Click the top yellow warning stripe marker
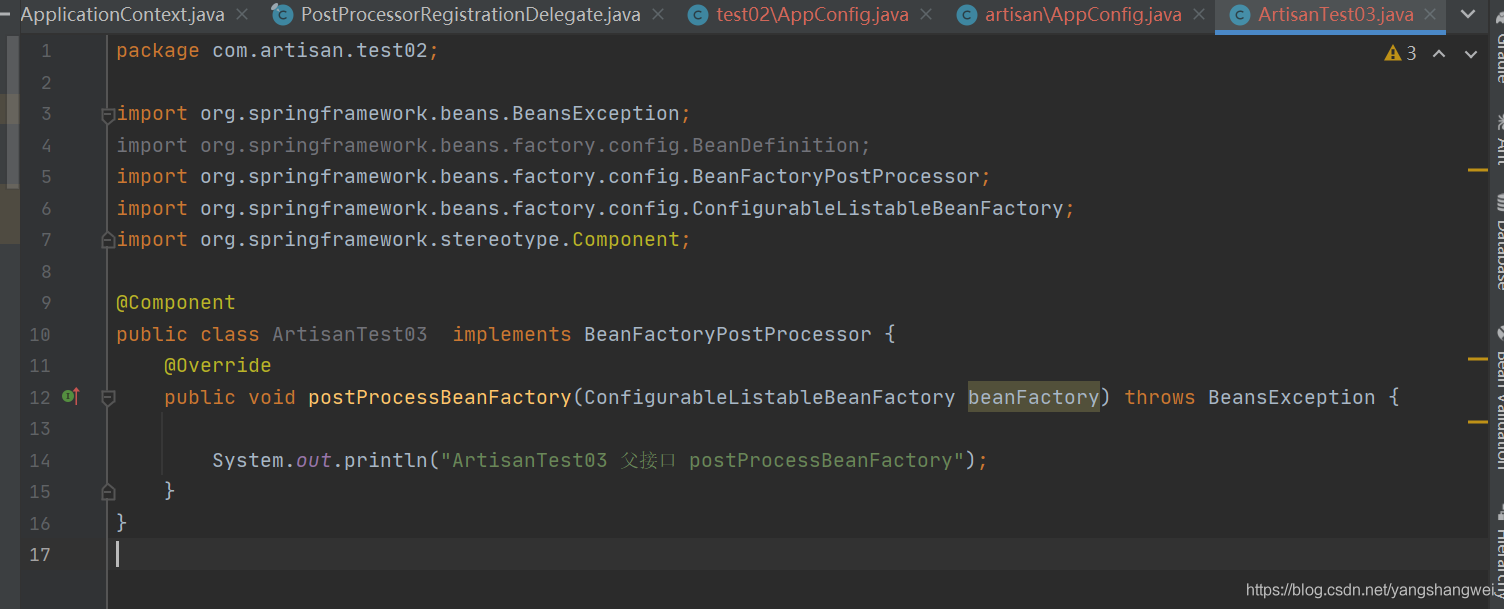1504x609 pixels. (x=1477, y=171)
